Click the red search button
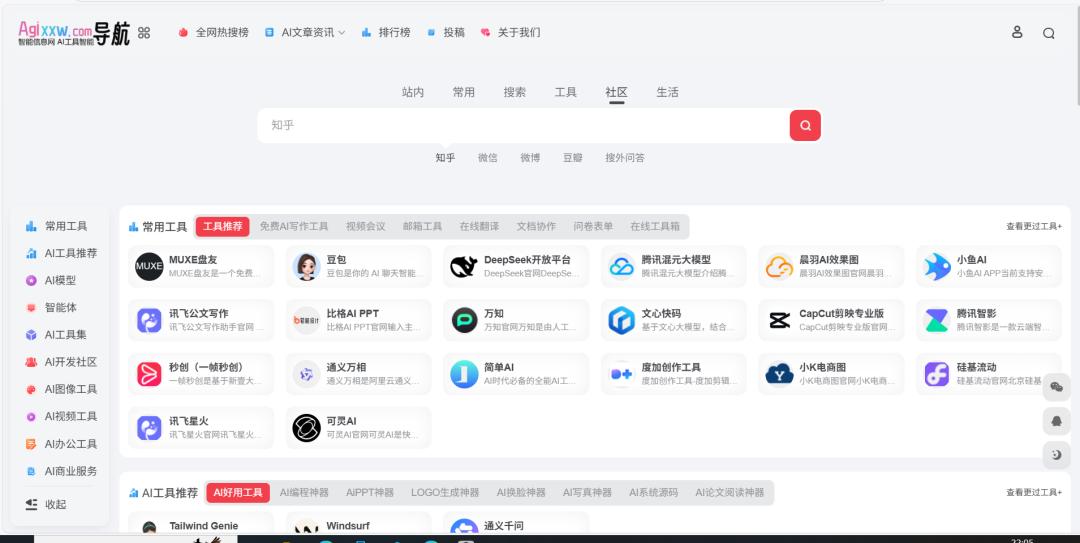Image resolution: width=1080 pixels, height=543 pixels. pyautogui.click(x=804, y=125)
